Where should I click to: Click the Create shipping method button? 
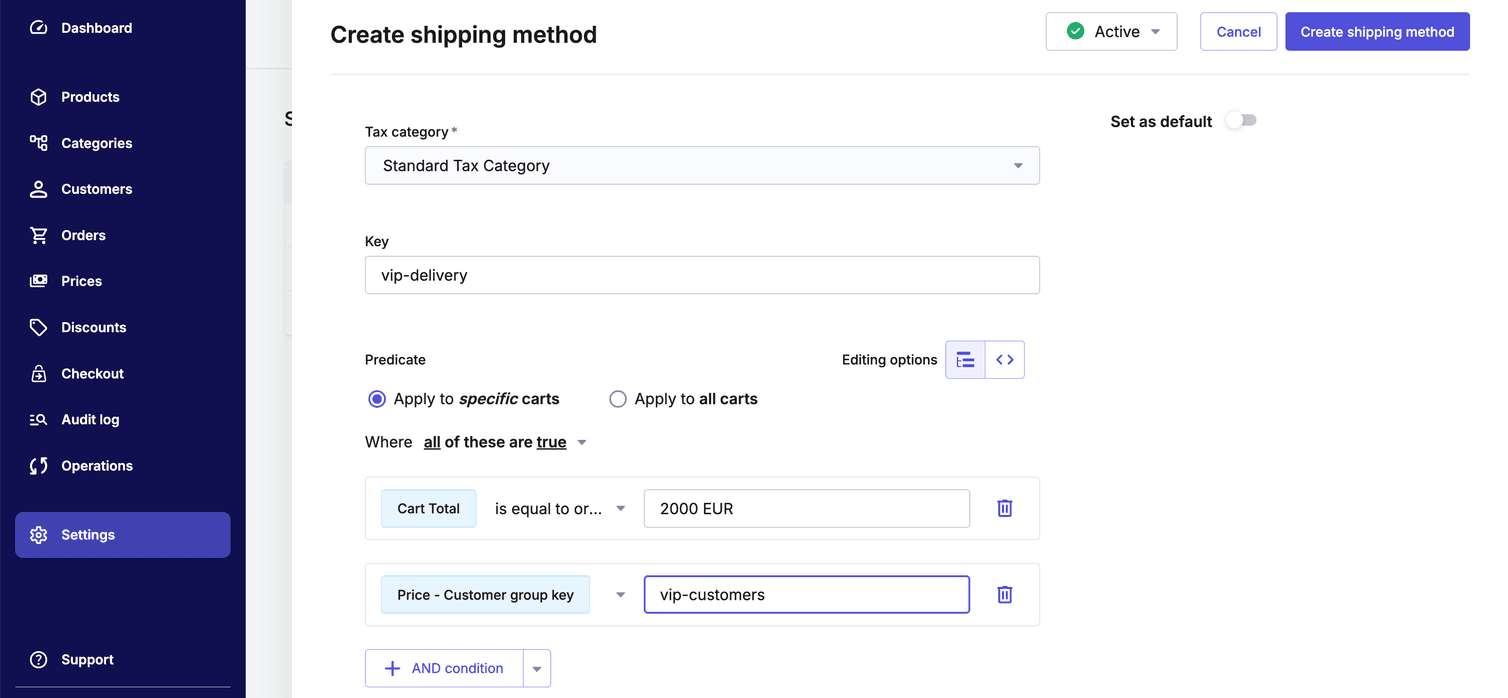(x=1377, y=31)
